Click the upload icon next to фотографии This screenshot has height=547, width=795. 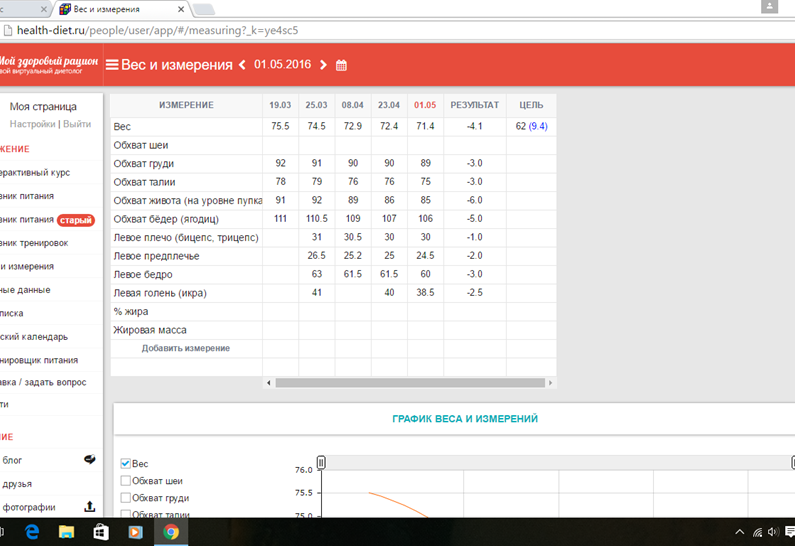click(x=89, y=507)
